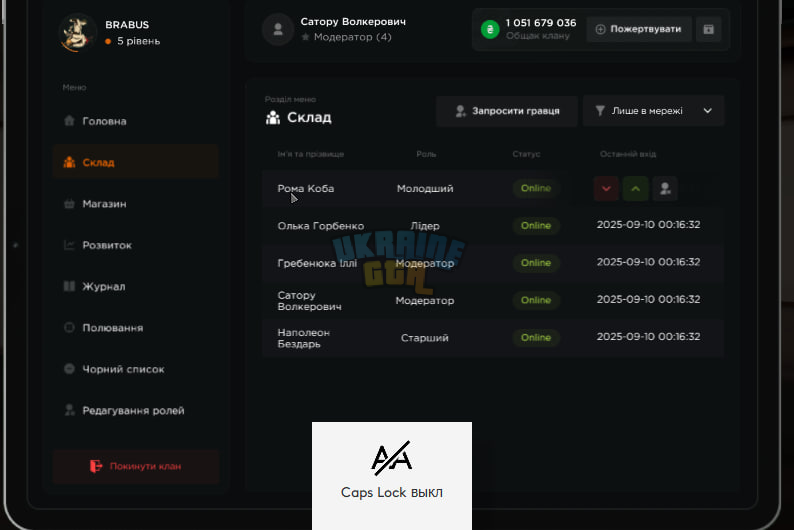Select Сатору Волкерович in the members table
Viewport: 794px width, 530px height.
[309, 301]
